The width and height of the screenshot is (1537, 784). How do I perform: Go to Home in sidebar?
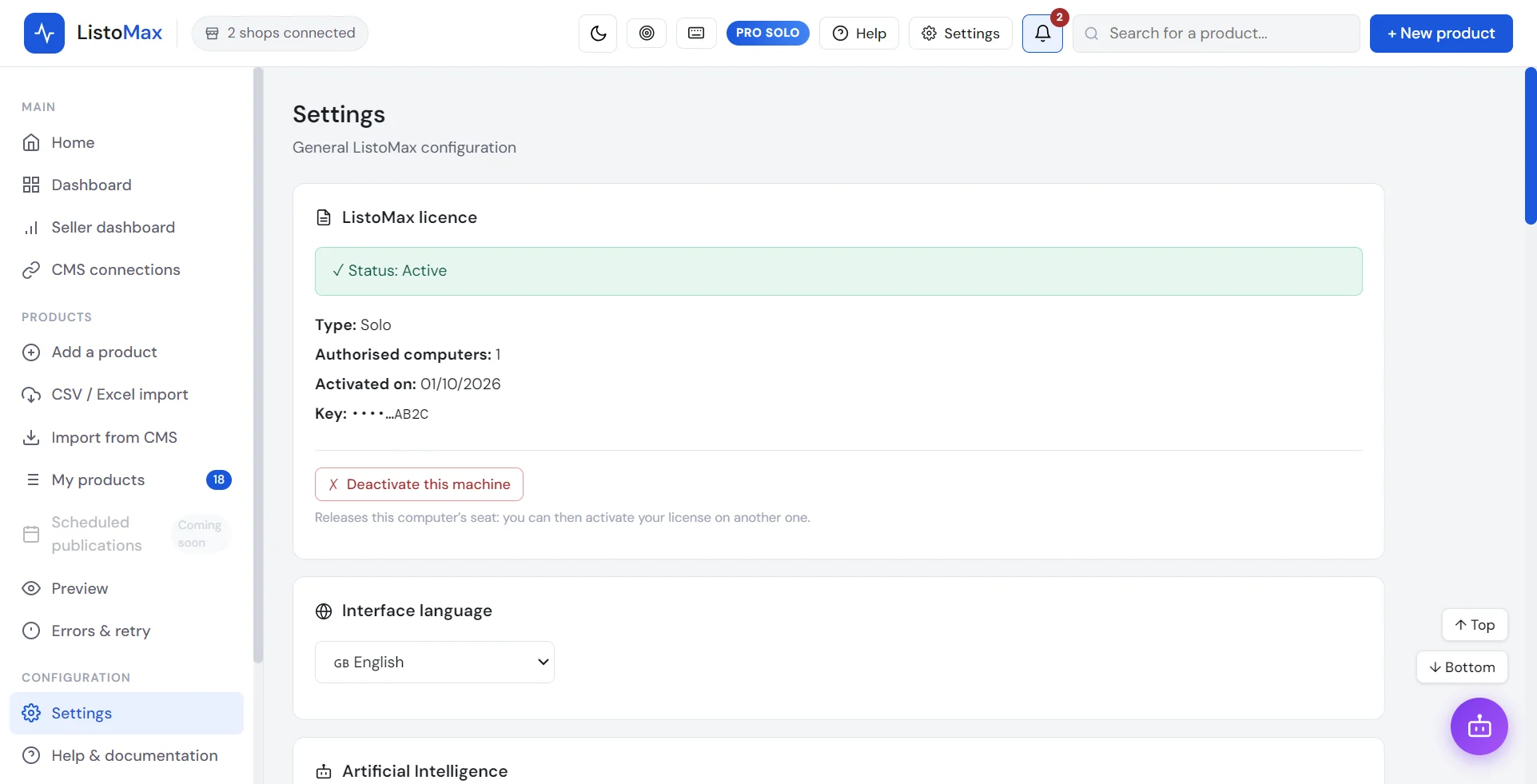(x=126, y=142)
